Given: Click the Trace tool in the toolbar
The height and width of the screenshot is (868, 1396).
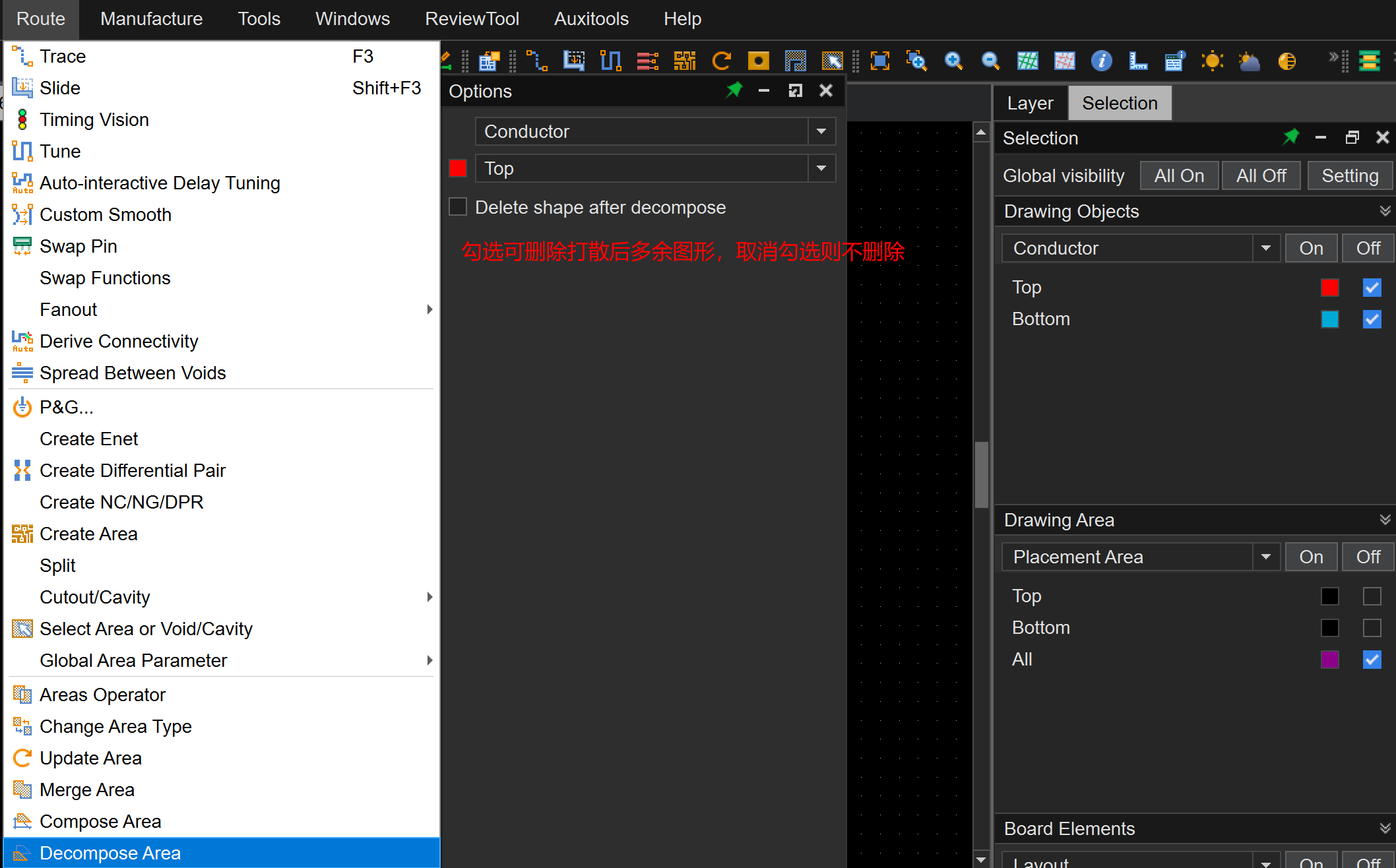Looking at the screenshot, I should pyautogui.click(x=537, y=61).
